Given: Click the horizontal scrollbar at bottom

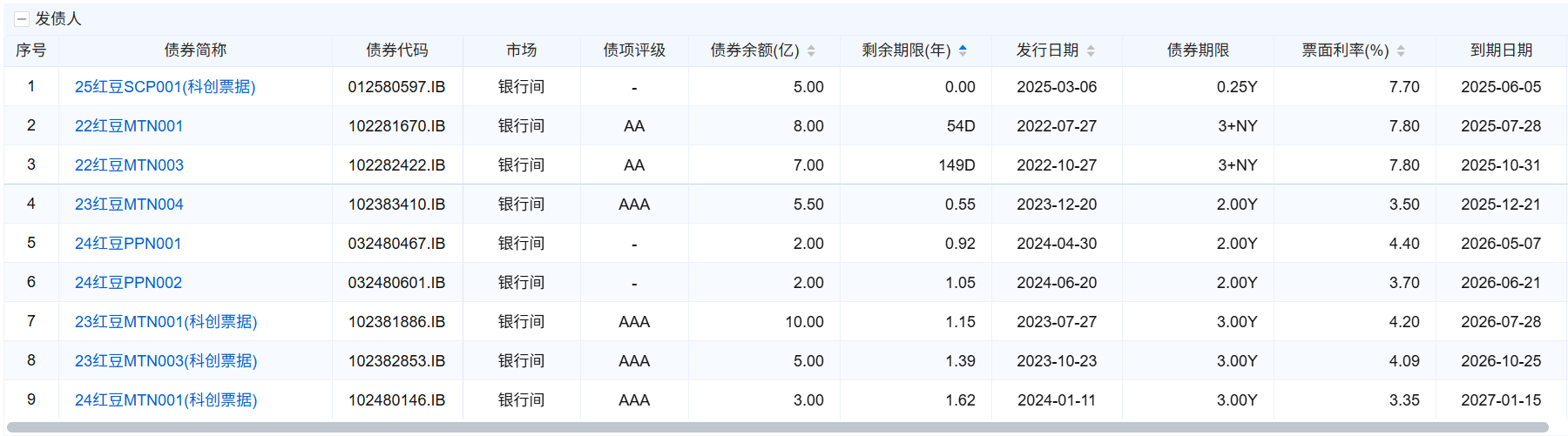Looking at the screenshot, I should coord(777,427).
